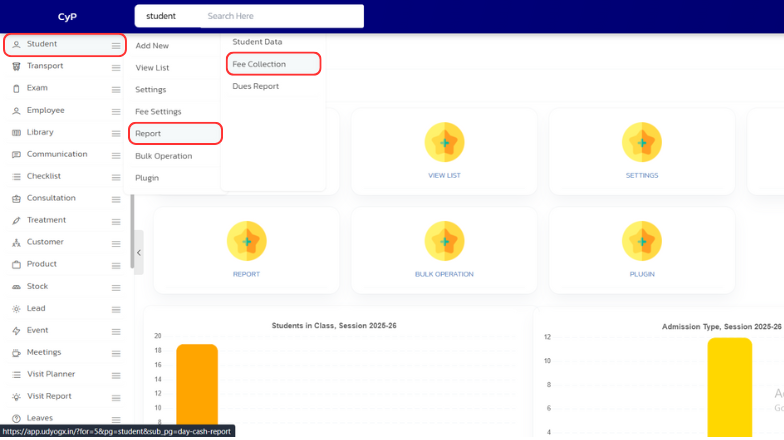Collapse the sidebar using the arrow handle
Viewport: 784px width, 440px height.
coord(139,252)
